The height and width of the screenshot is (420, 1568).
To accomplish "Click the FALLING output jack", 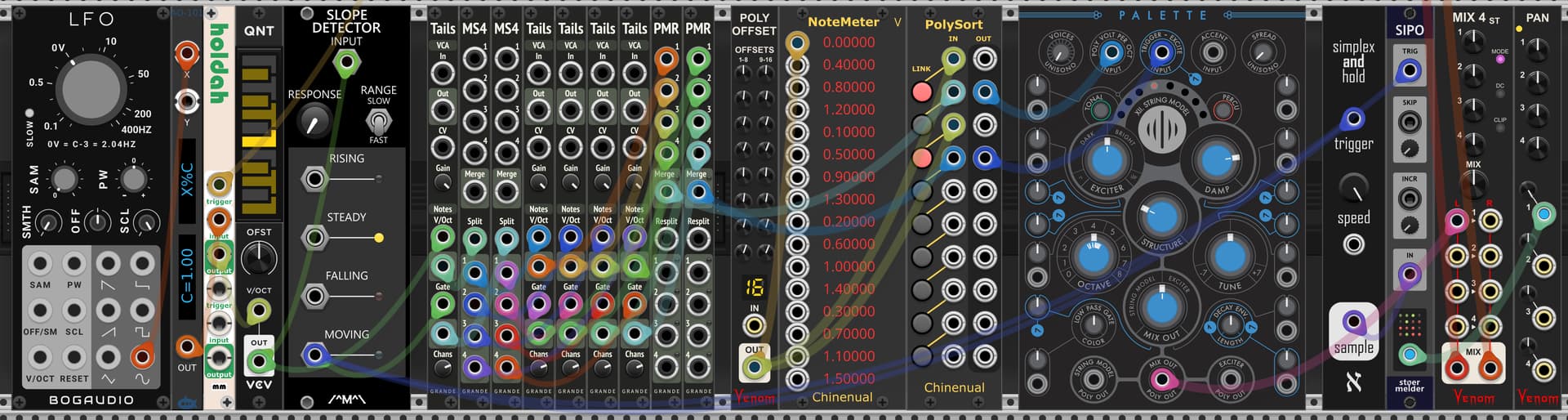I will [x=314, y=296].
